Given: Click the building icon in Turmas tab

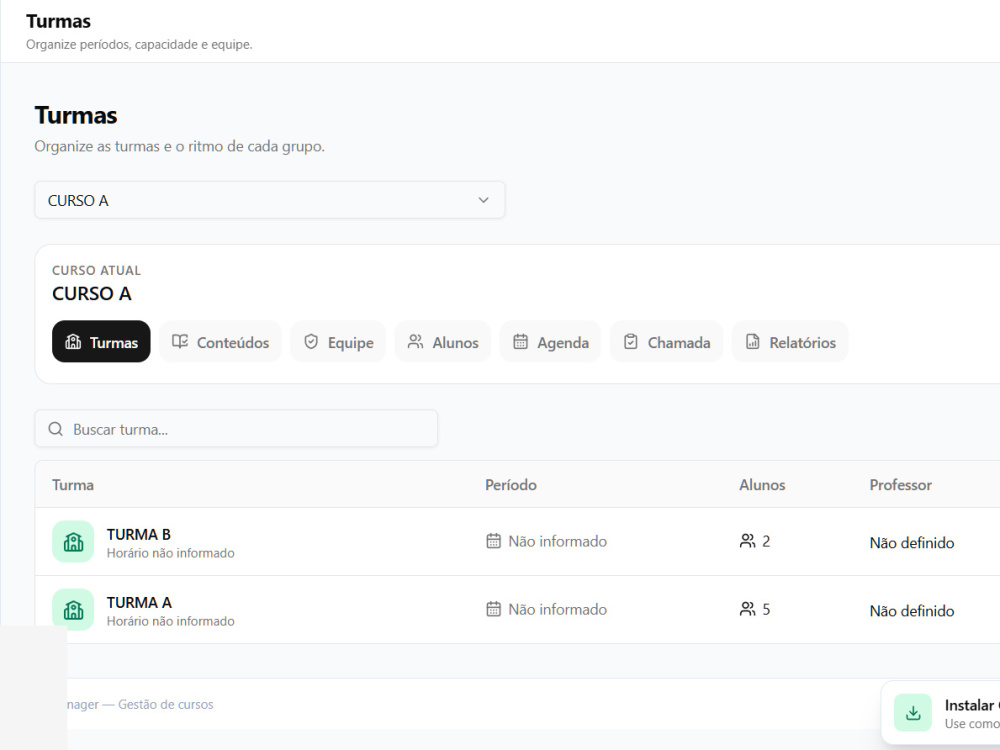Looking at the screenshot, I should coord(73,342).
